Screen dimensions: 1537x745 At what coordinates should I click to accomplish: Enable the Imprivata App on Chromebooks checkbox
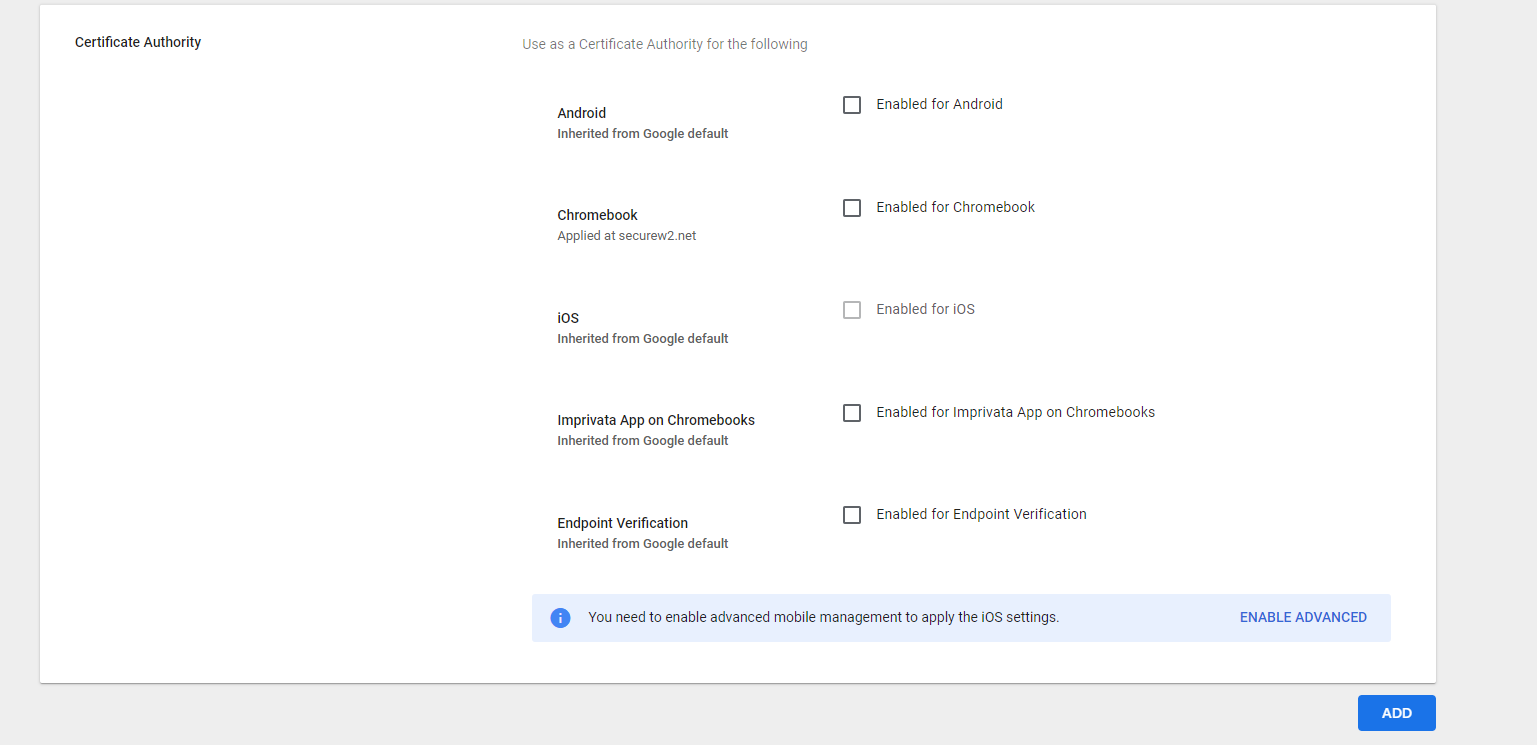pos(852,413)
